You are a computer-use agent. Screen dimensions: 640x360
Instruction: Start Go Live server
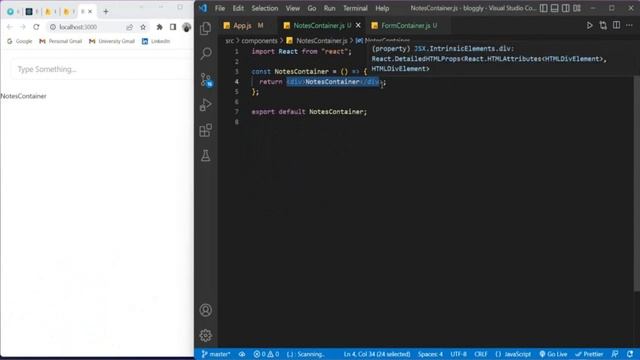[x=553, y=354]
